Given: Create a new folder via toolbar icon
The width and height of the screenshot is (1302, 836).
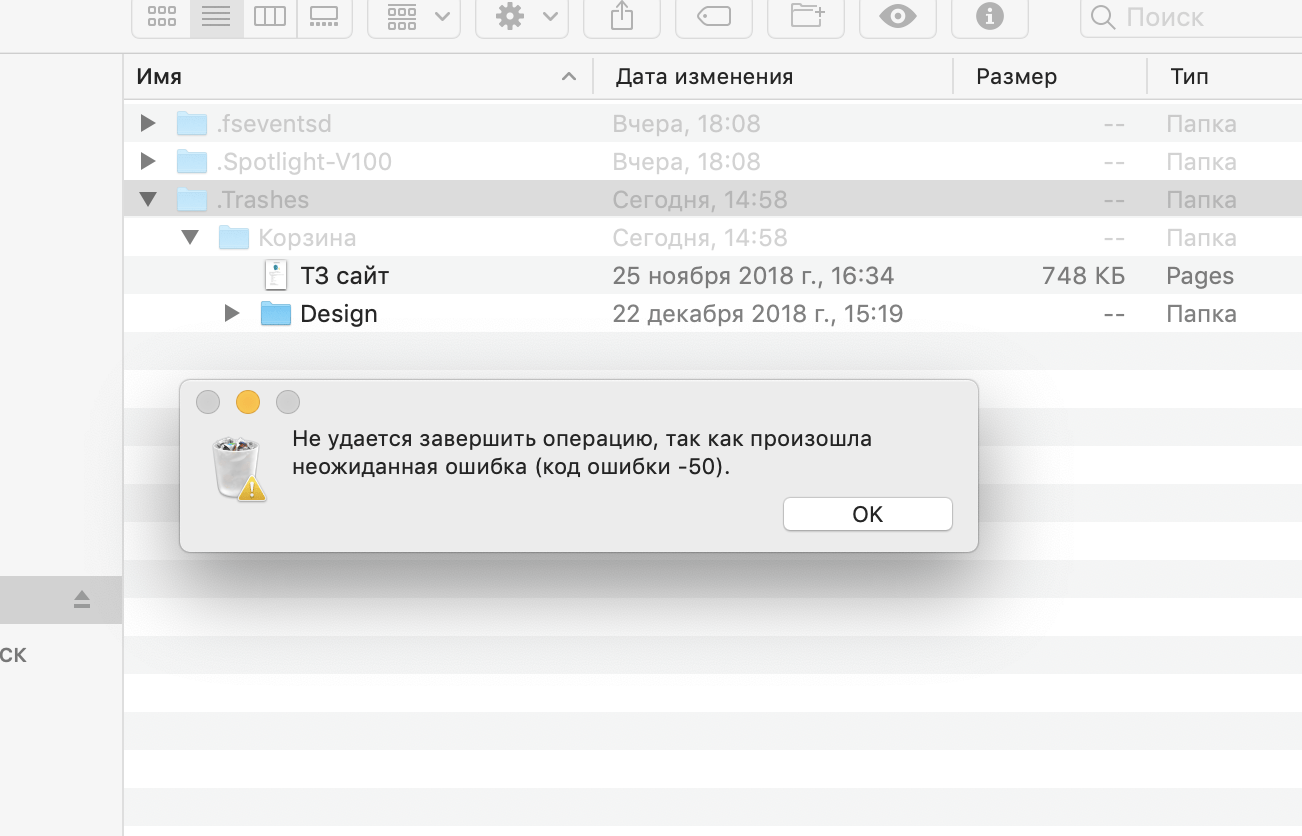Looking at the screenshot, I should pos(806,17).
